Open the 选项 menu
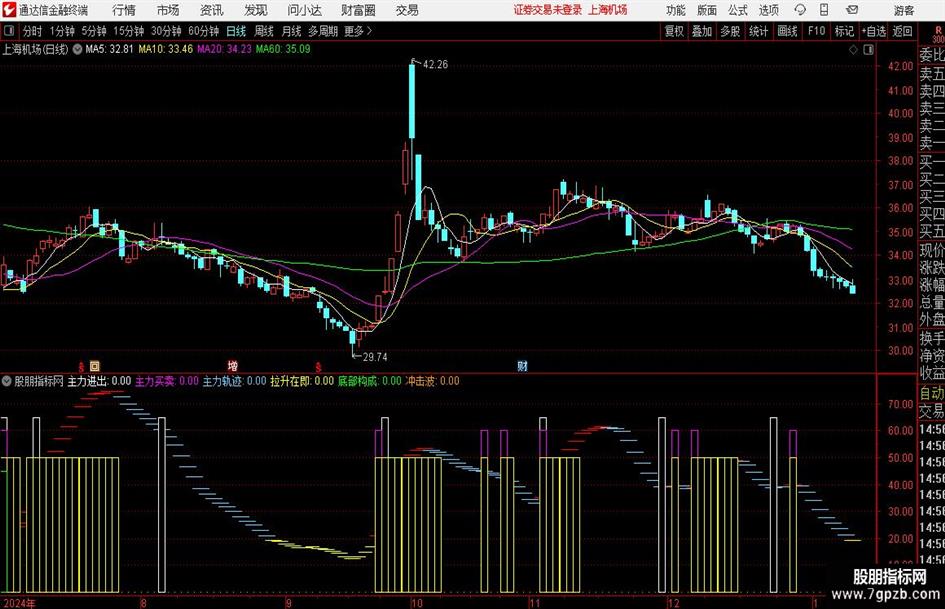This screenshot has height=609, width=945. [x=768, y=10]
